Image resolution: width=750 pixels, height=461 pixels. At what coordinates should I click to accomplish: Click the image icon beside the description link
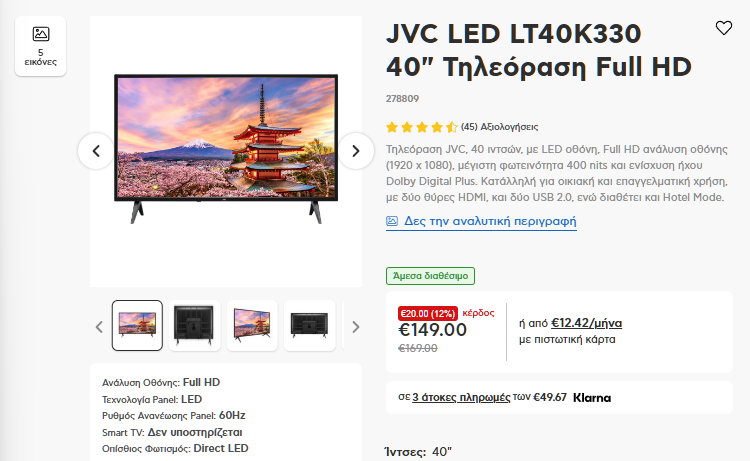coord(392,221)
